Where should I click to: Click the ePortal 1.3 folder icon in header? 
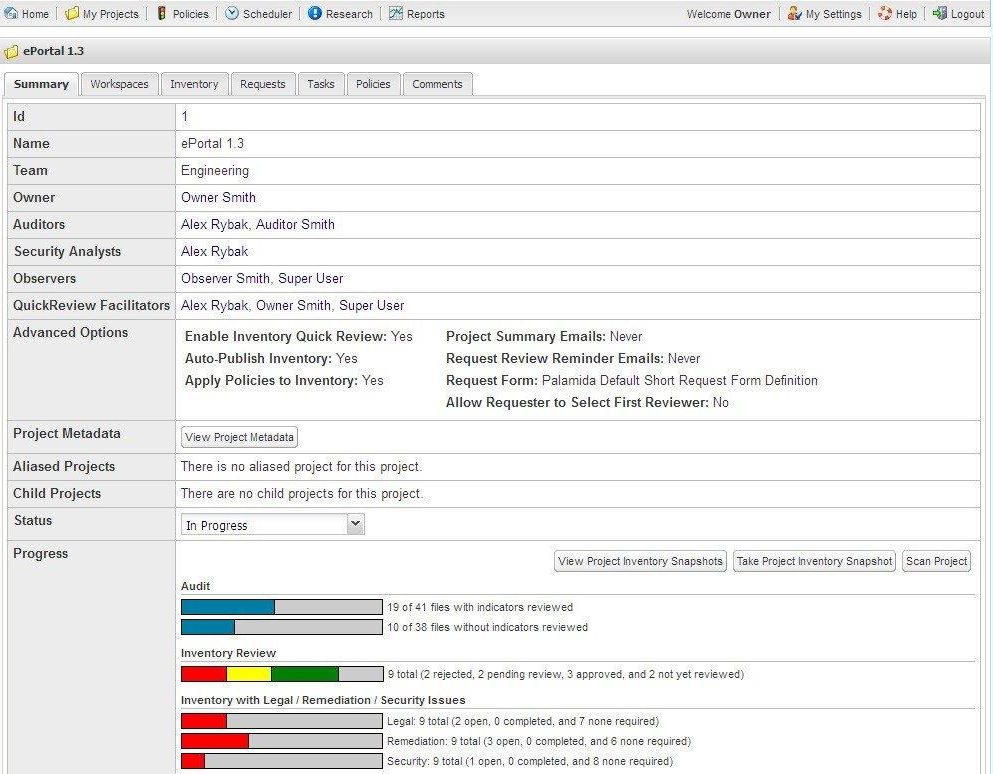11,51
